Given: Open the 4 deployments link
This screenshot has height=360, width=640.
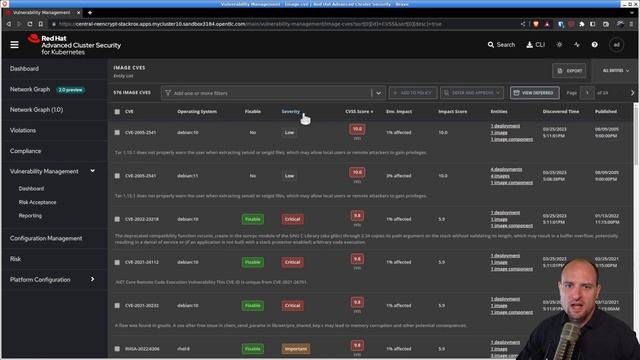Looking at the screenshot, I should coord(506,169).
